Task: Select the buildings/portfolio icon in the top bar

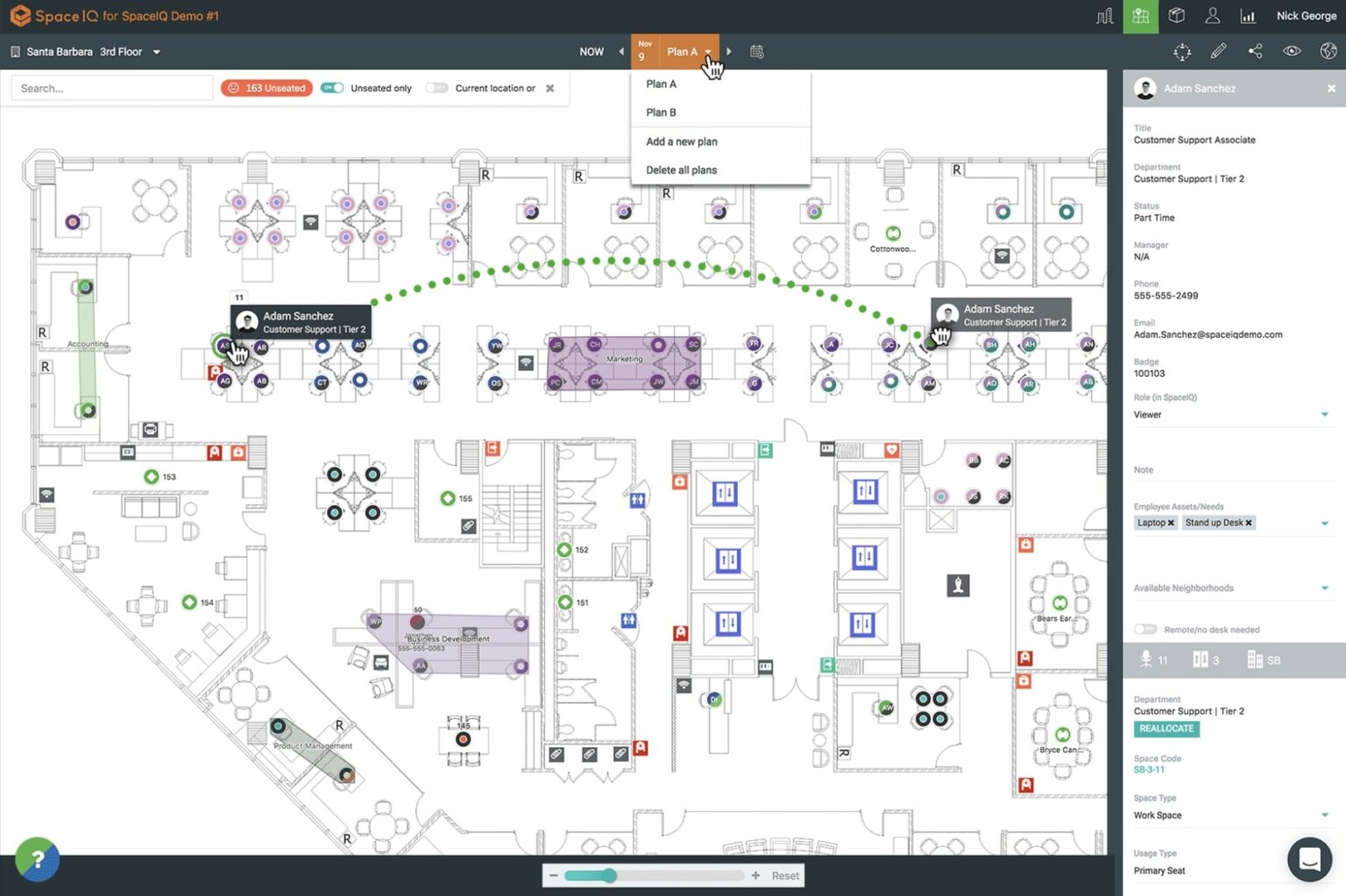Action: [1104, 16]
